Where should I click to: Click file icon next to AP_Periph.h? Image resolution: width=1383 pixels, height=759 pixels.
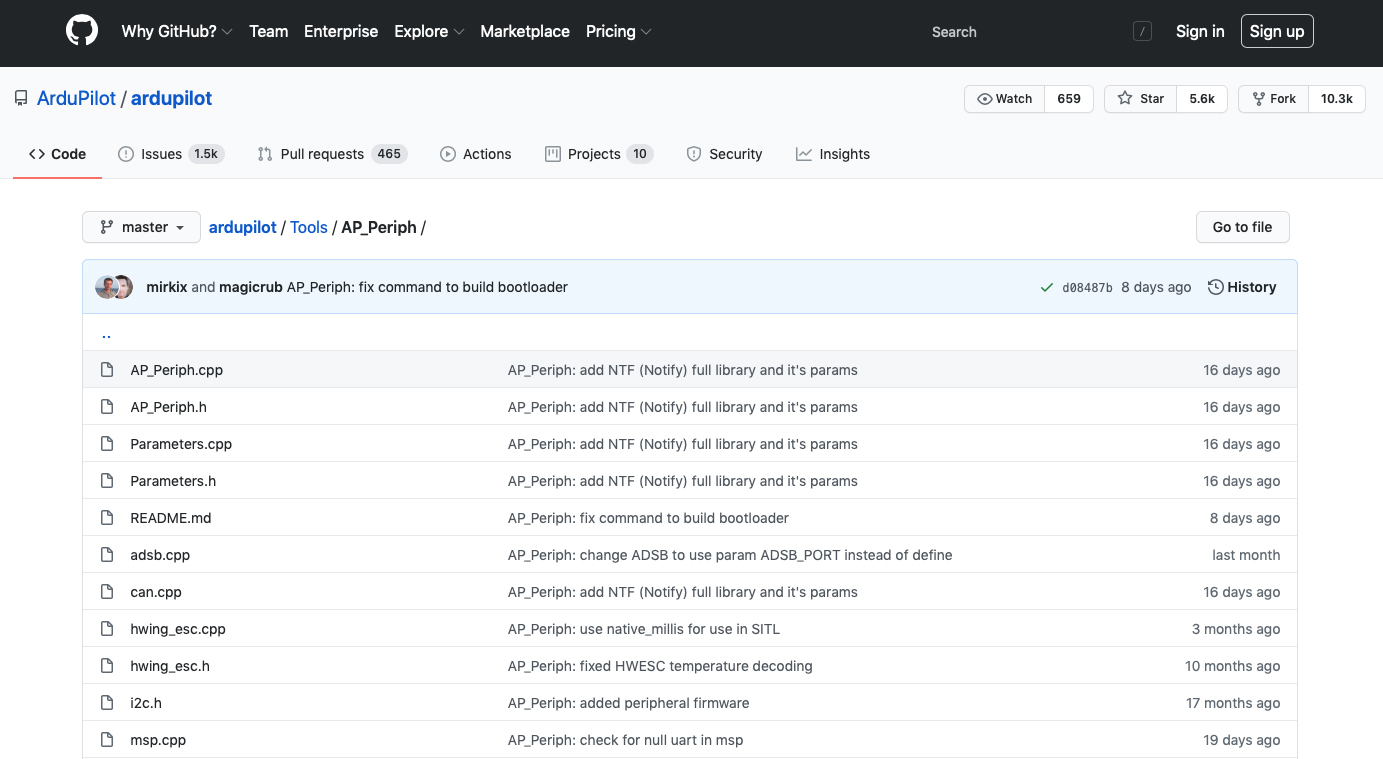point(107,407)
